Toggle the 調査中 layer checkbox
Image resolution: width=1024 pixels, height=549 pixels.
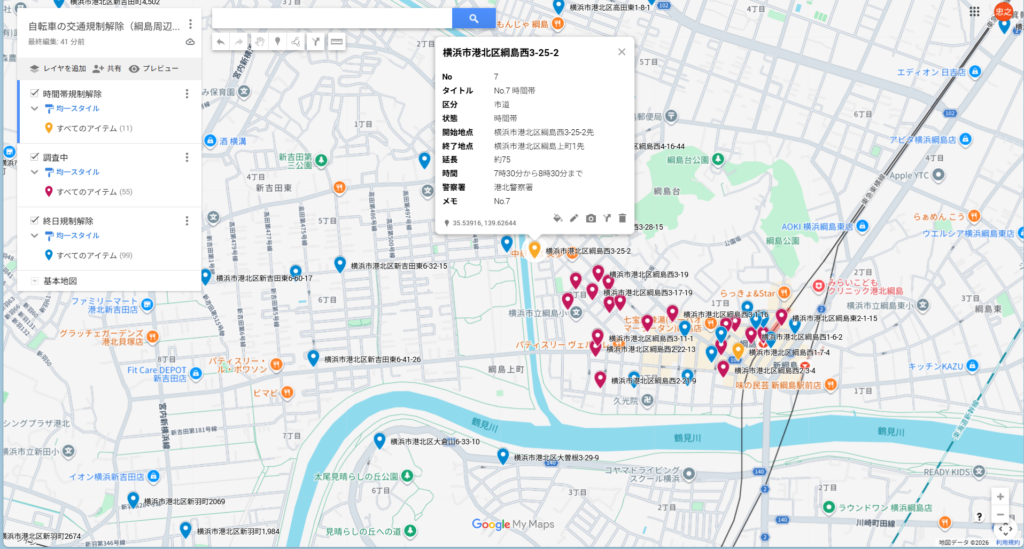34,158
